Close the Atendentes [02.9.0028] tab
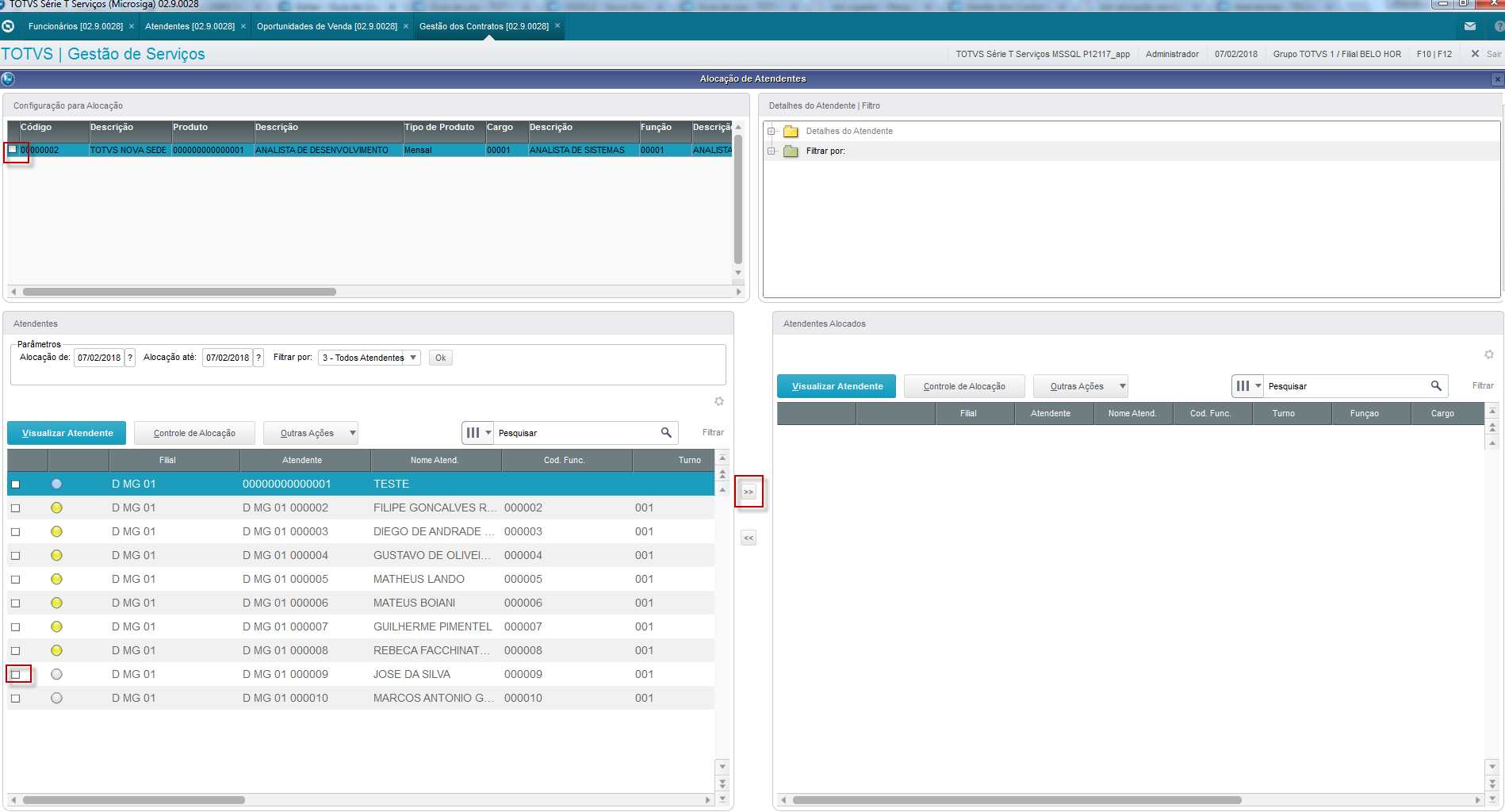The image size is (1505, 812). (x=243, y=26)
